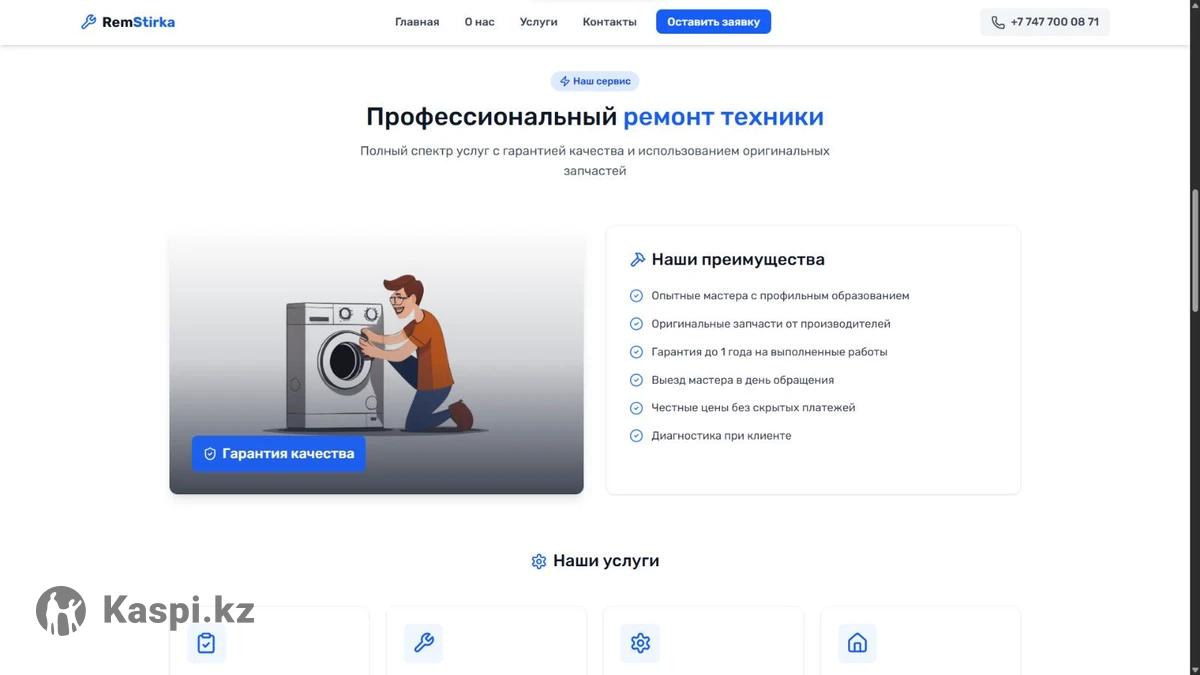Viewport: 1200px width, 675px height.
Task: Click the wrench icon next to Наши преимущества
Action: [637, 259]
